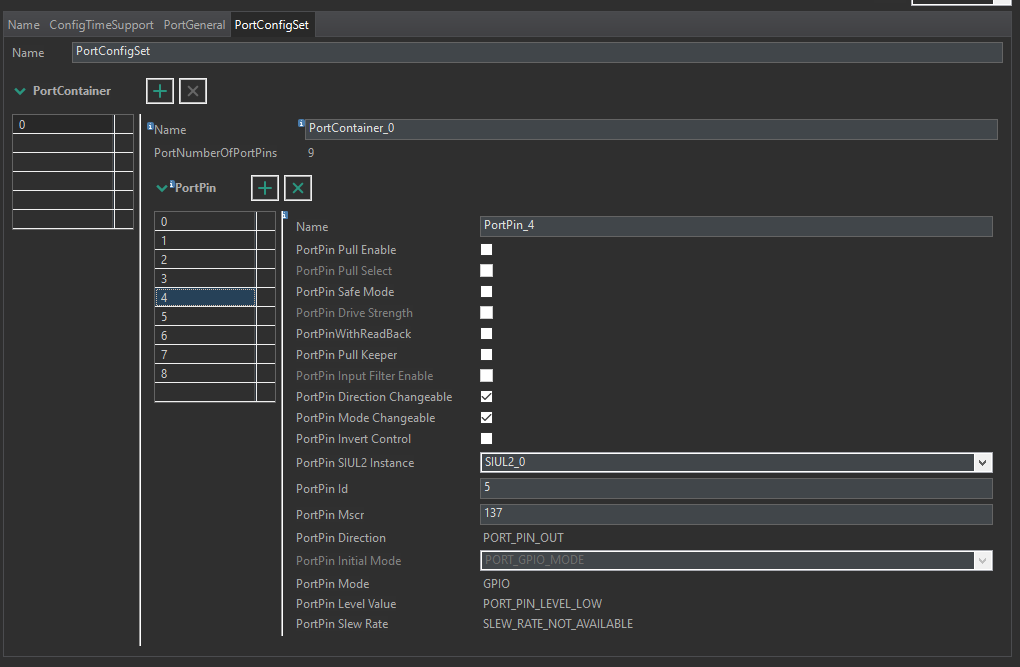The width and height of the screenshot is (1020, 667).
Task: Uncheck PortPin Direction Changeable
Action: 487,397
